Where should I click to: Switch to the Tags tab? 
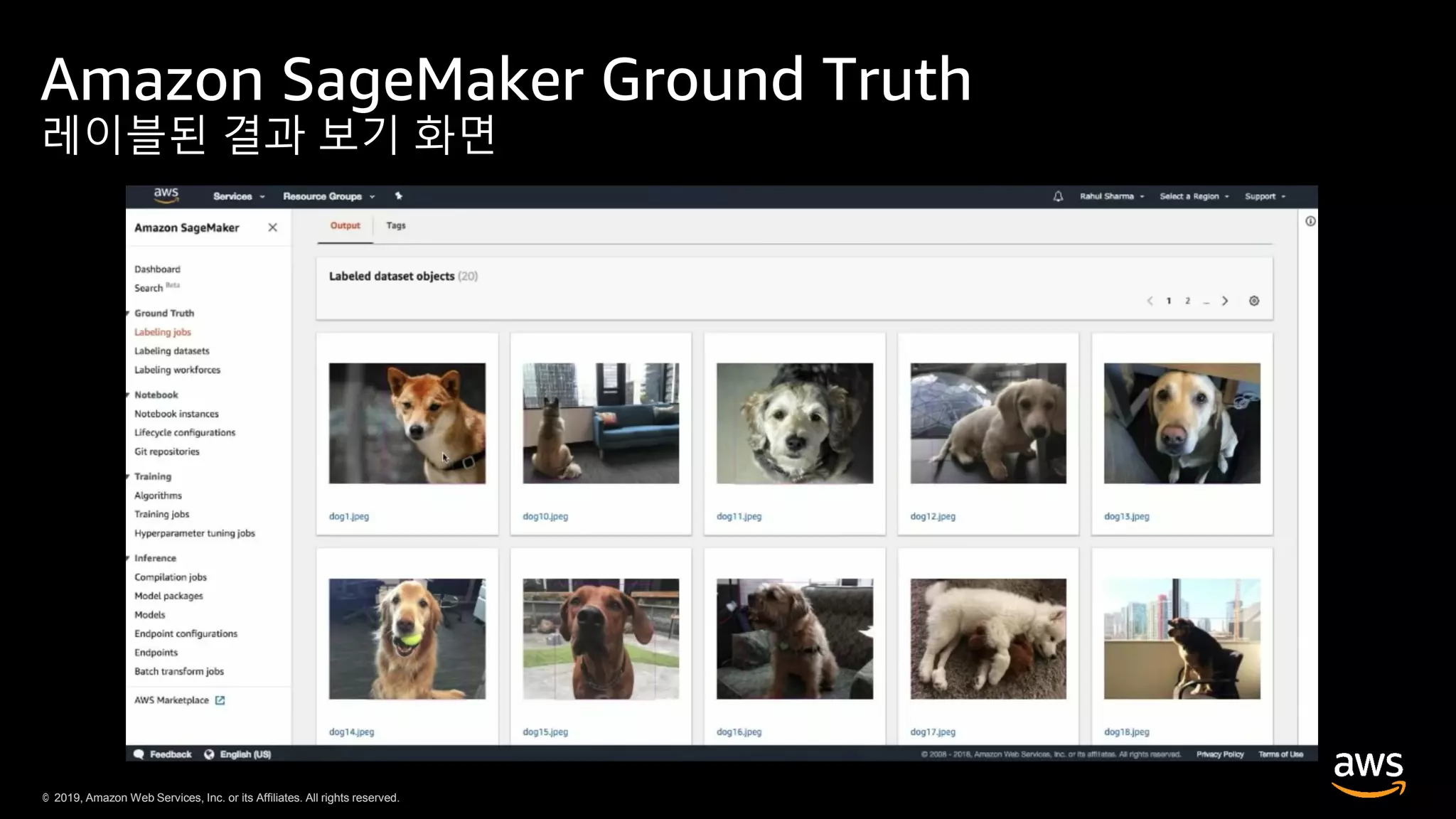pyautogui.click(x=396, y=225)
